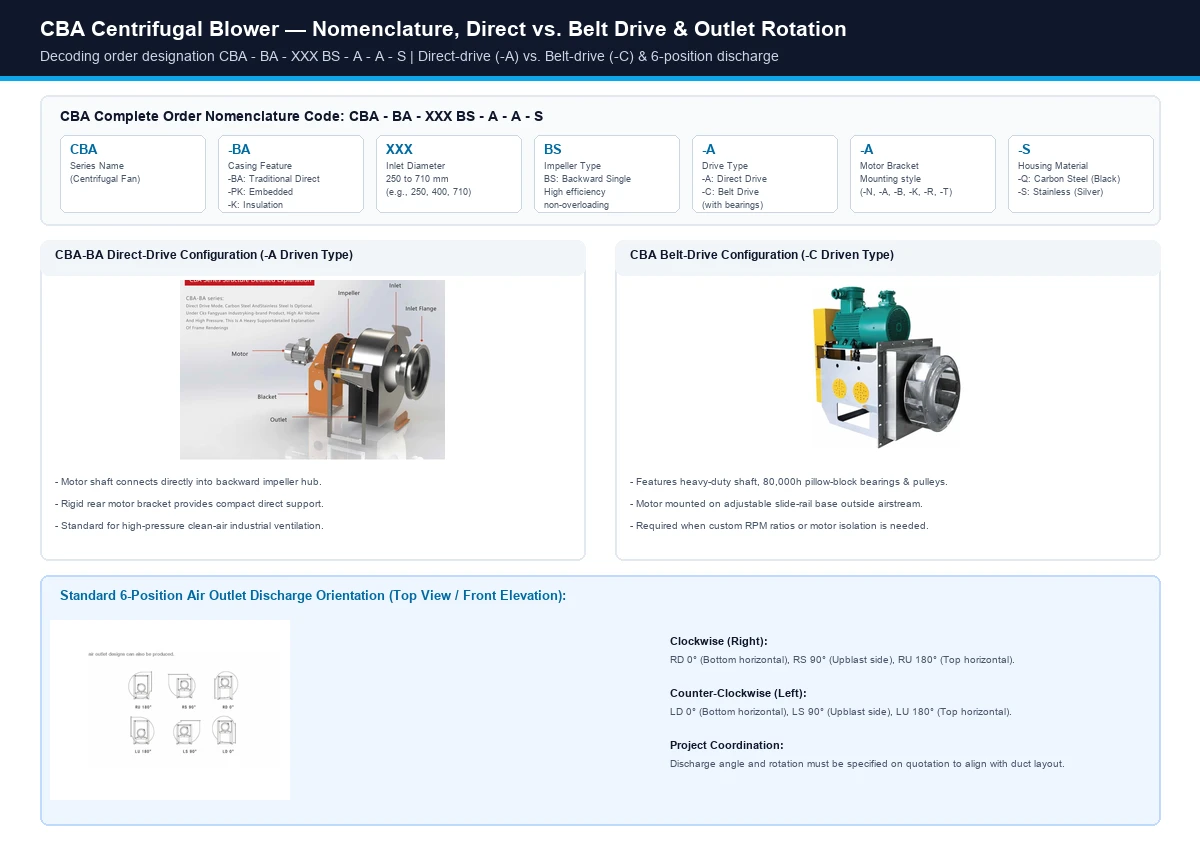The width and height of the screenshot is (1200, 850).
Task: Click 'air outlet designs can also be produced' caption
Action: point(131,654)
